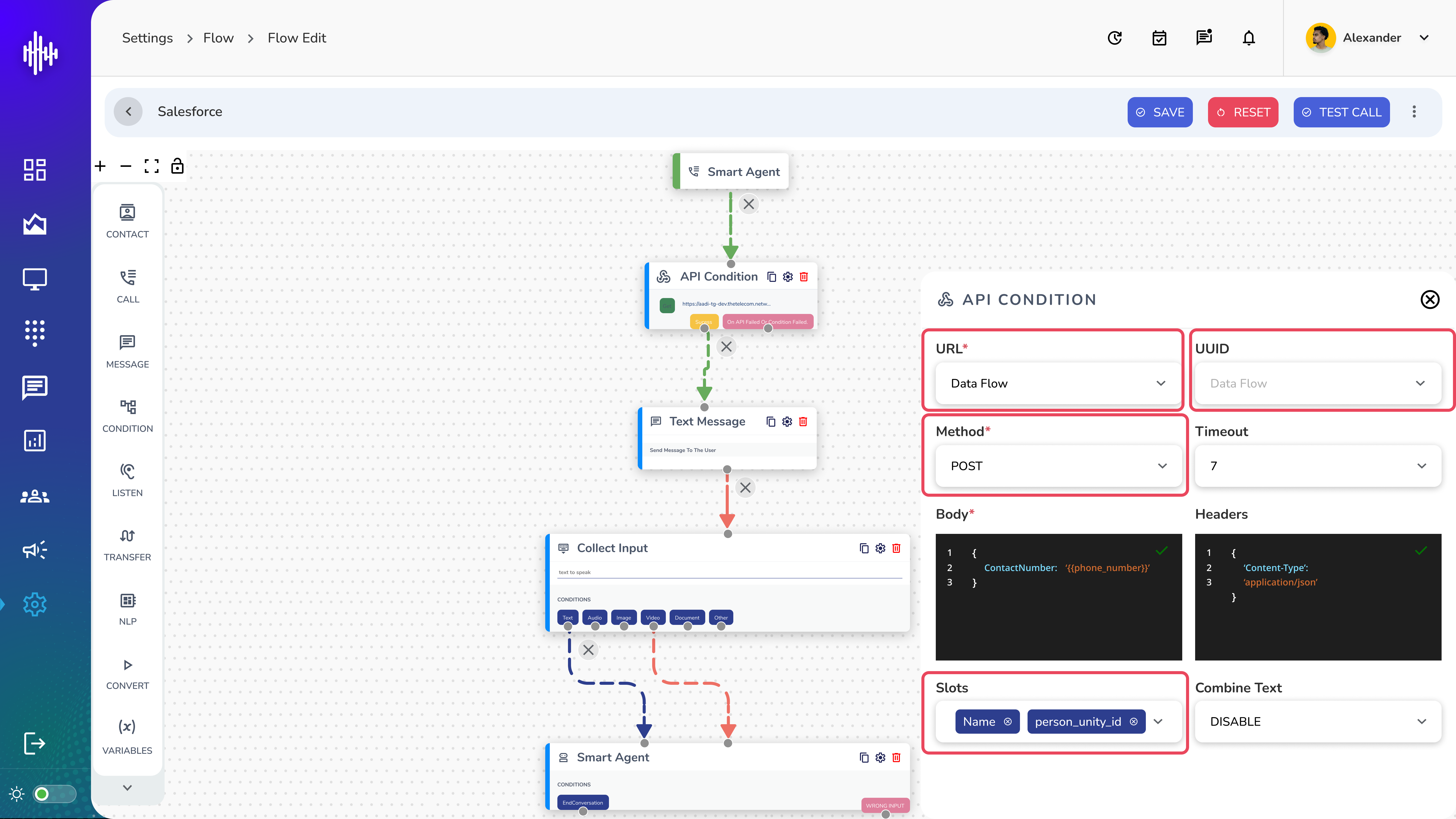Open the UUID Data Flow dropdown

point(1317,383)
